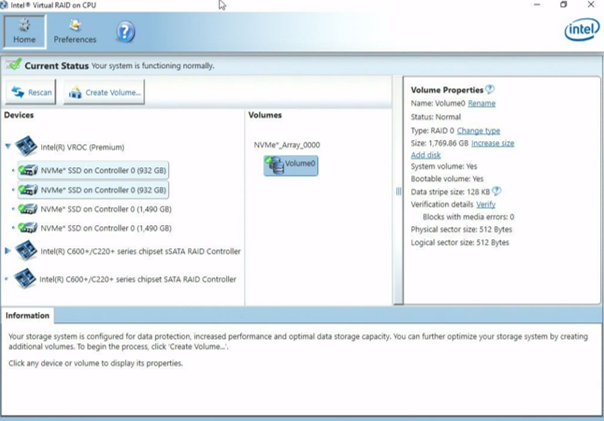604x421 pixels.
Task: Click the Devices heading
Action: (x=19, y=115)
